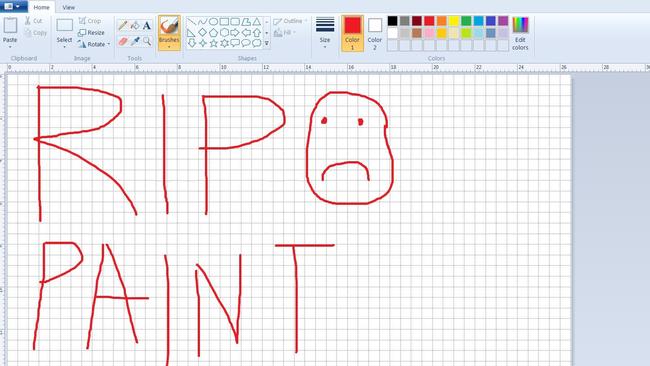Viewport: 650px width, 366px height.
Task: Open the Brushes dropdown arrow
Action: 169,47
